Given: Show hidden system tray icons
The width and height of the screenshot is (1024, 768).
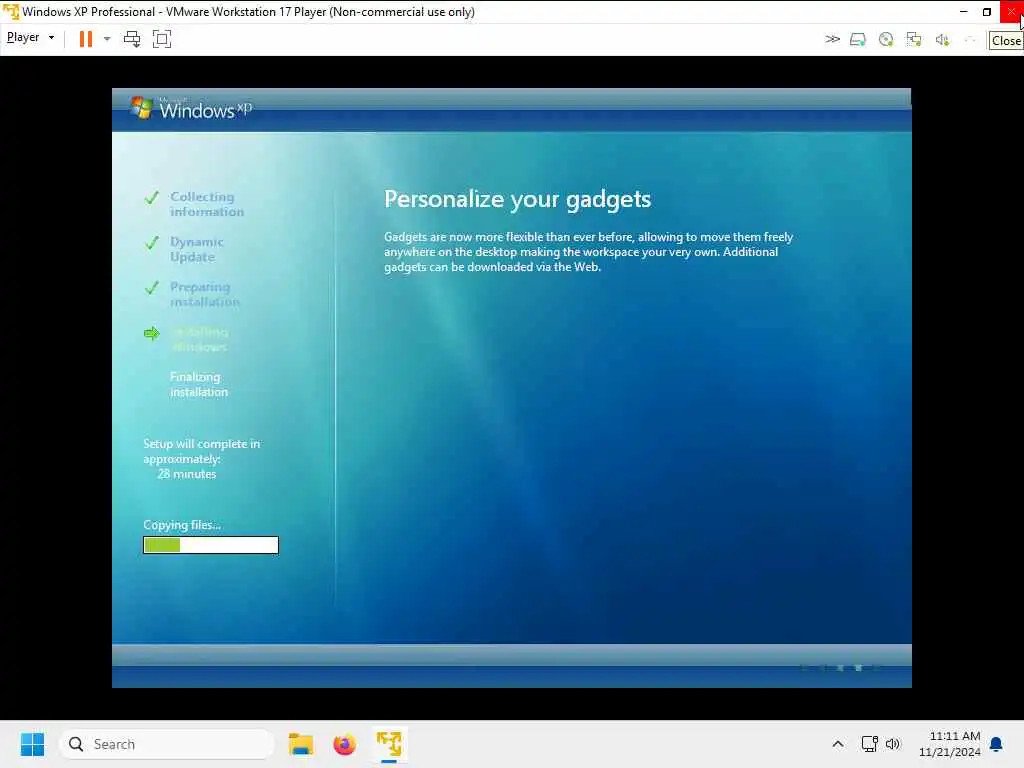Looking at the screenshot, I should (x=838, y=744).
